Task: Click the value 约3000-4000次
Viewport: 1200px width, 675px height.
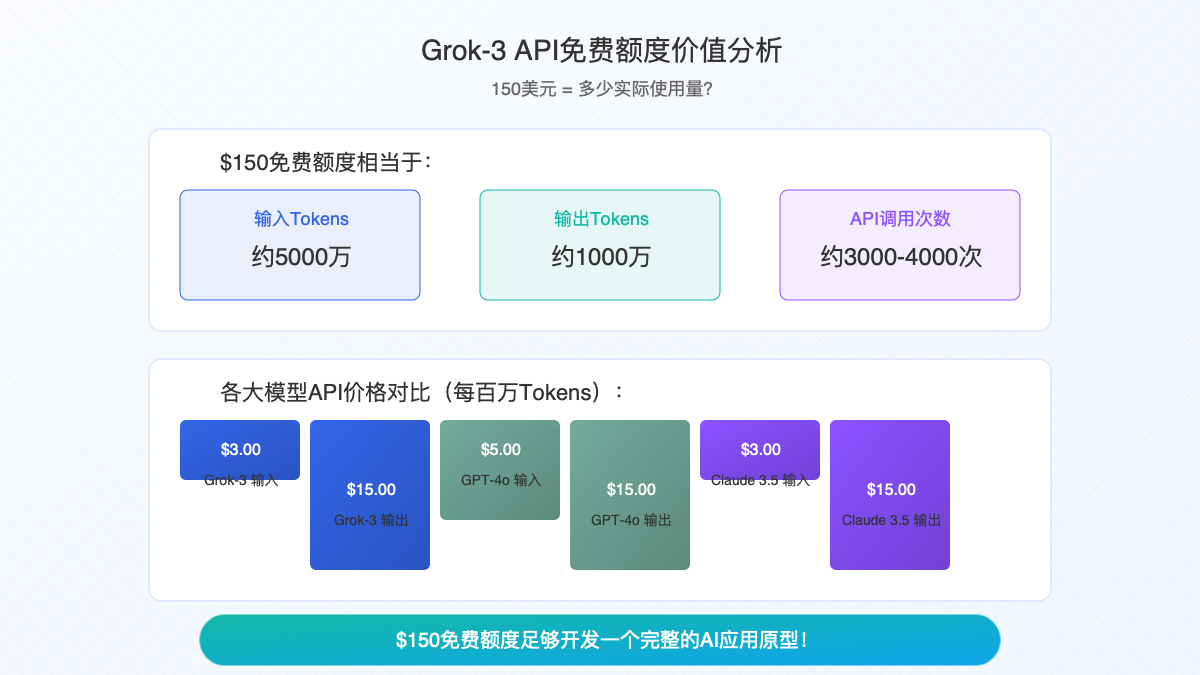Action: click(901, 257)
